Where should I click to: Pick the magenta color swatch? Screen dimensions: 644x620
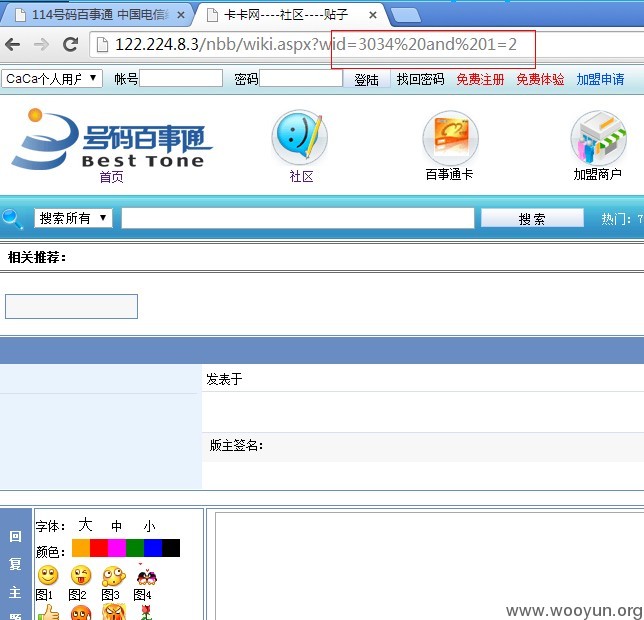pyautogui.click(x=117, y=548)
